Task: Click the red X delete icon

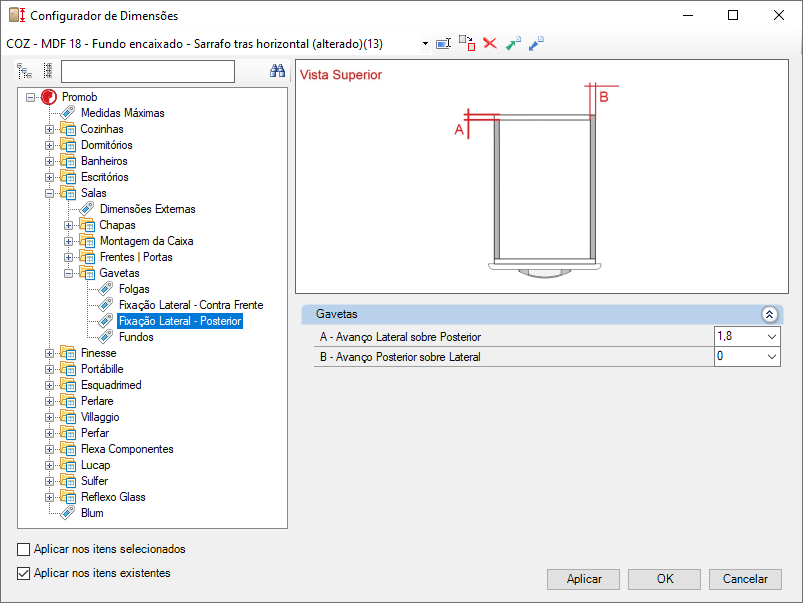Action: point(490,43)
